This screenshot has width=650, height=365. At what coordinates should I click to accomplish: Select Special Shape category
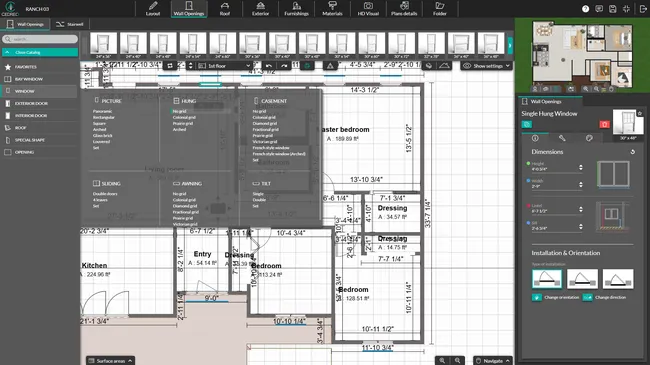tap(40, 140)
